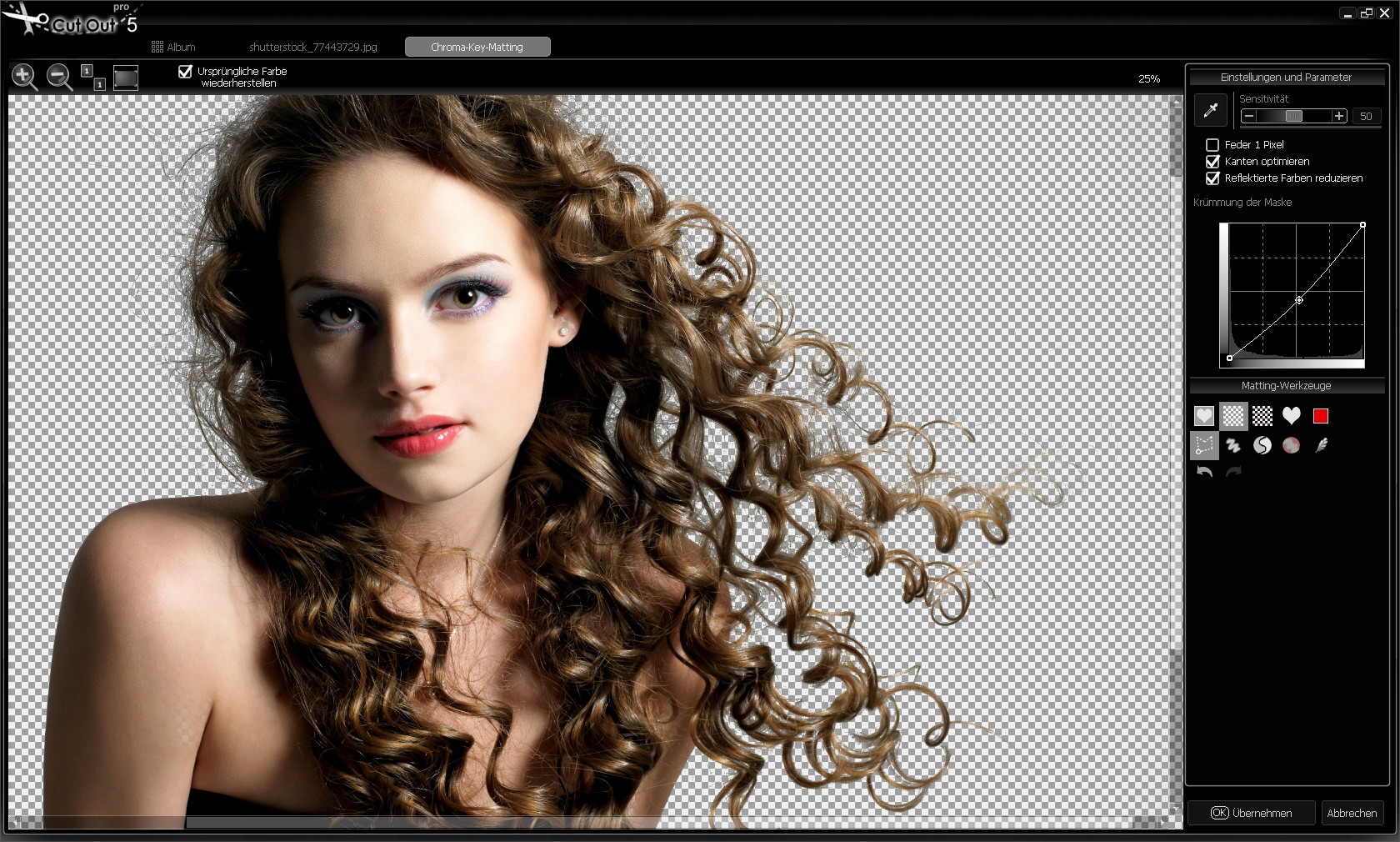
Task: Toggle Kanten optimieren checkbox
Action: coord(1212,162)
